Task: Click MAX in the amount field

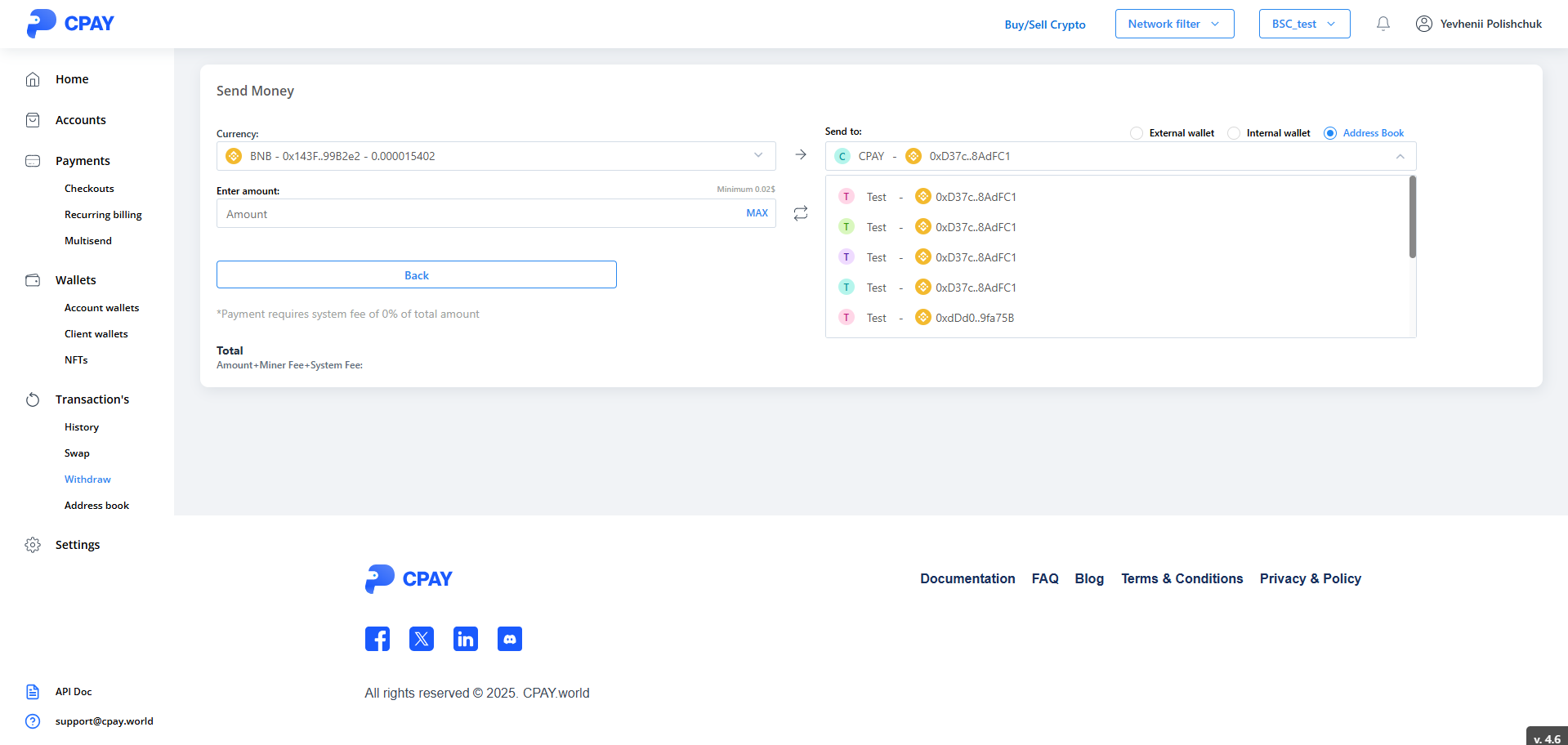Action: pyautogui.click(x=757, y=213)
